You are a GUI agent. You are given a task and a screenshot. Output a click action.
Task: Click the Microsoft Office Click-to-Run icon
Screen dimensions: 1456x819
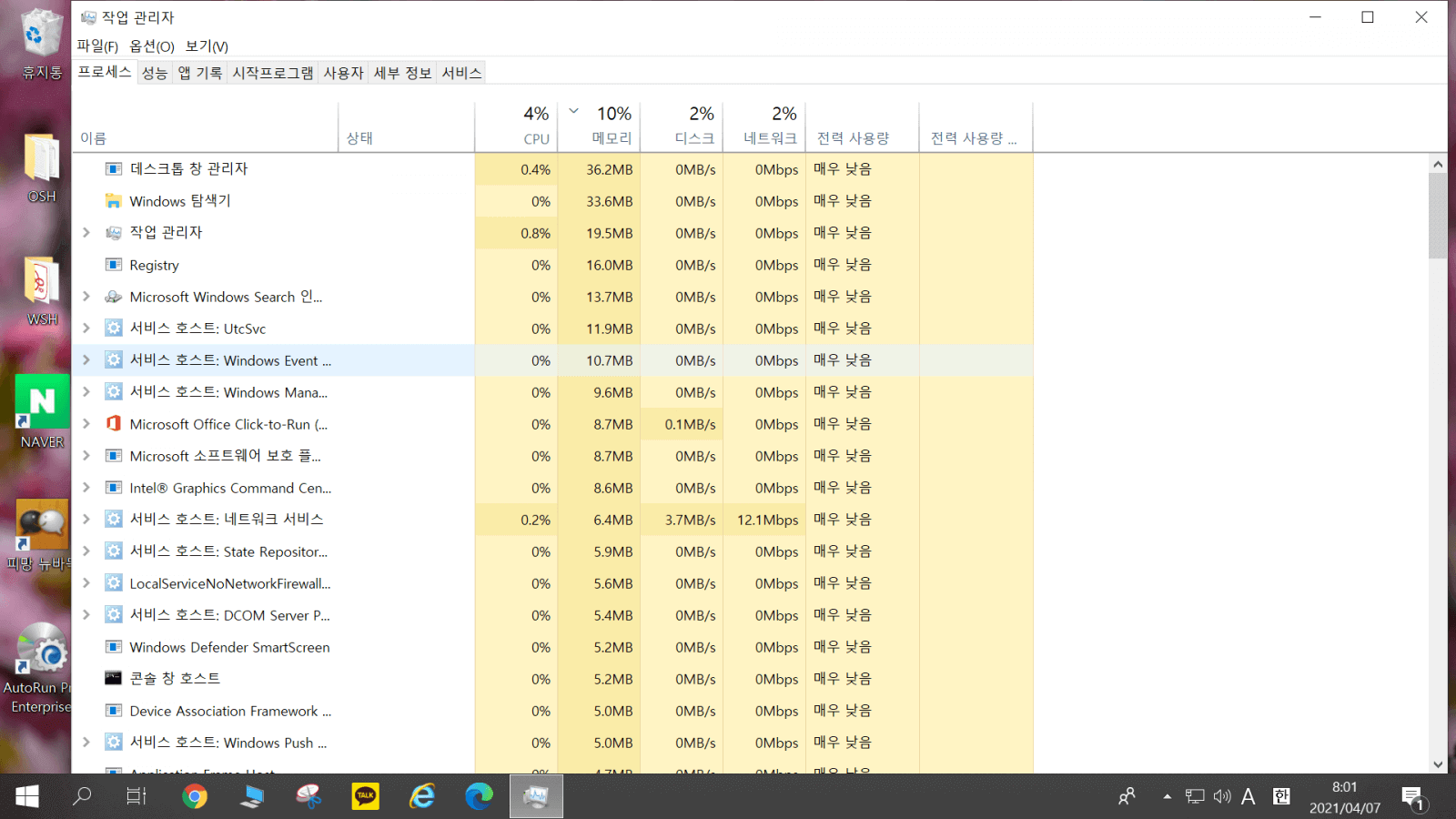[114, 424]
